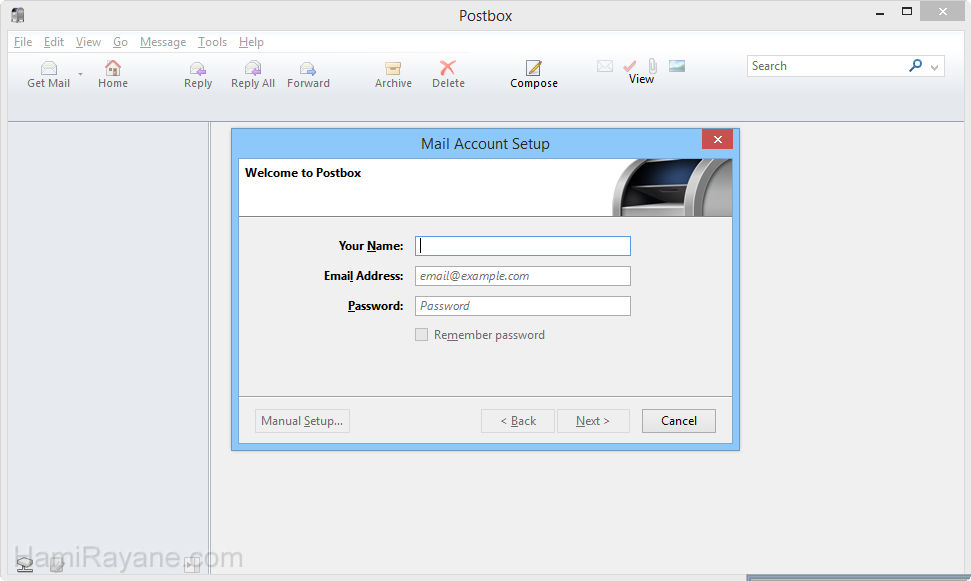971x581 pixels.
Task: Go to Home via the house icon
Action: 113,68
